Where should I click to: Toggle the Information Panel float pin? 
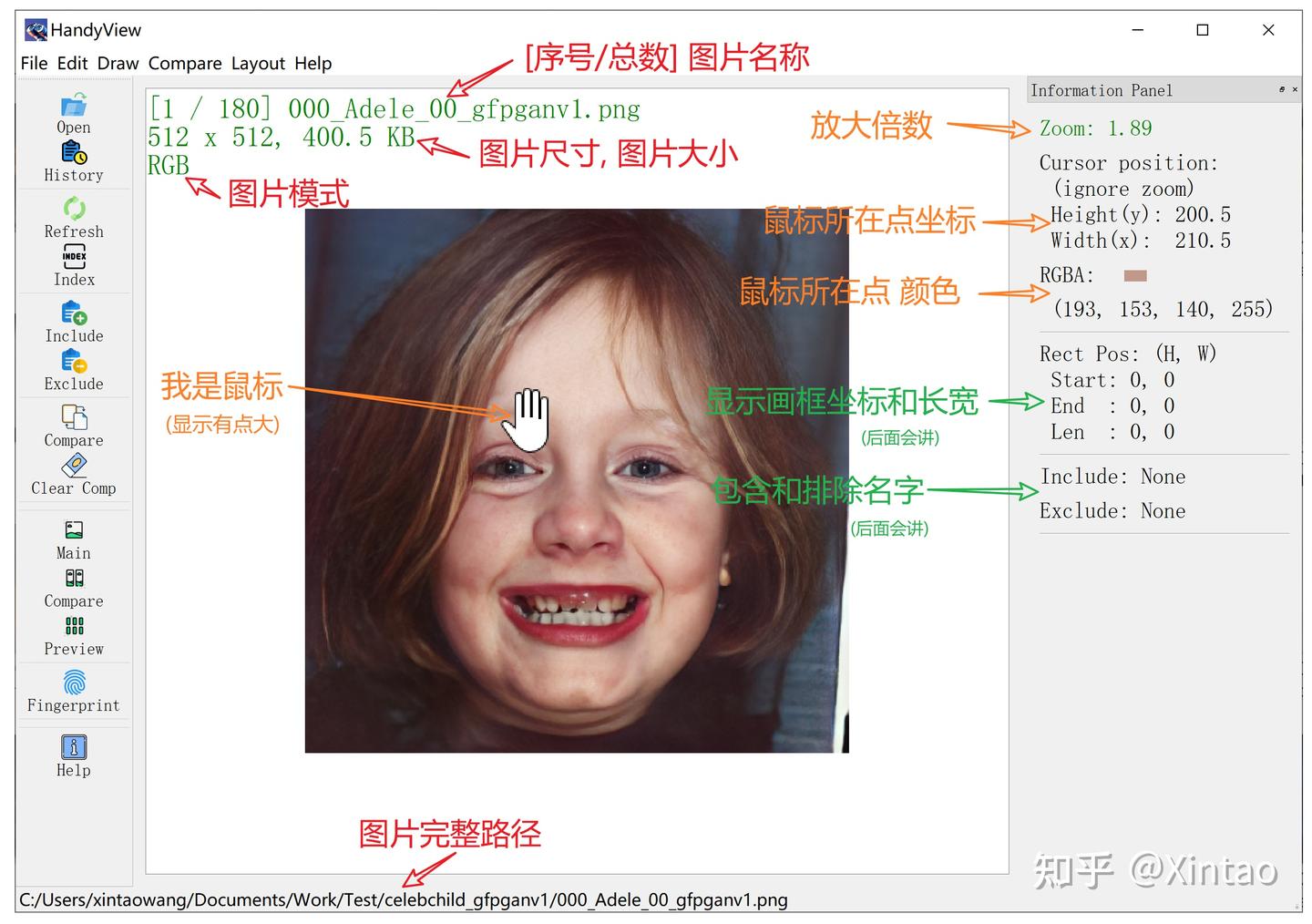[1282, 89]
